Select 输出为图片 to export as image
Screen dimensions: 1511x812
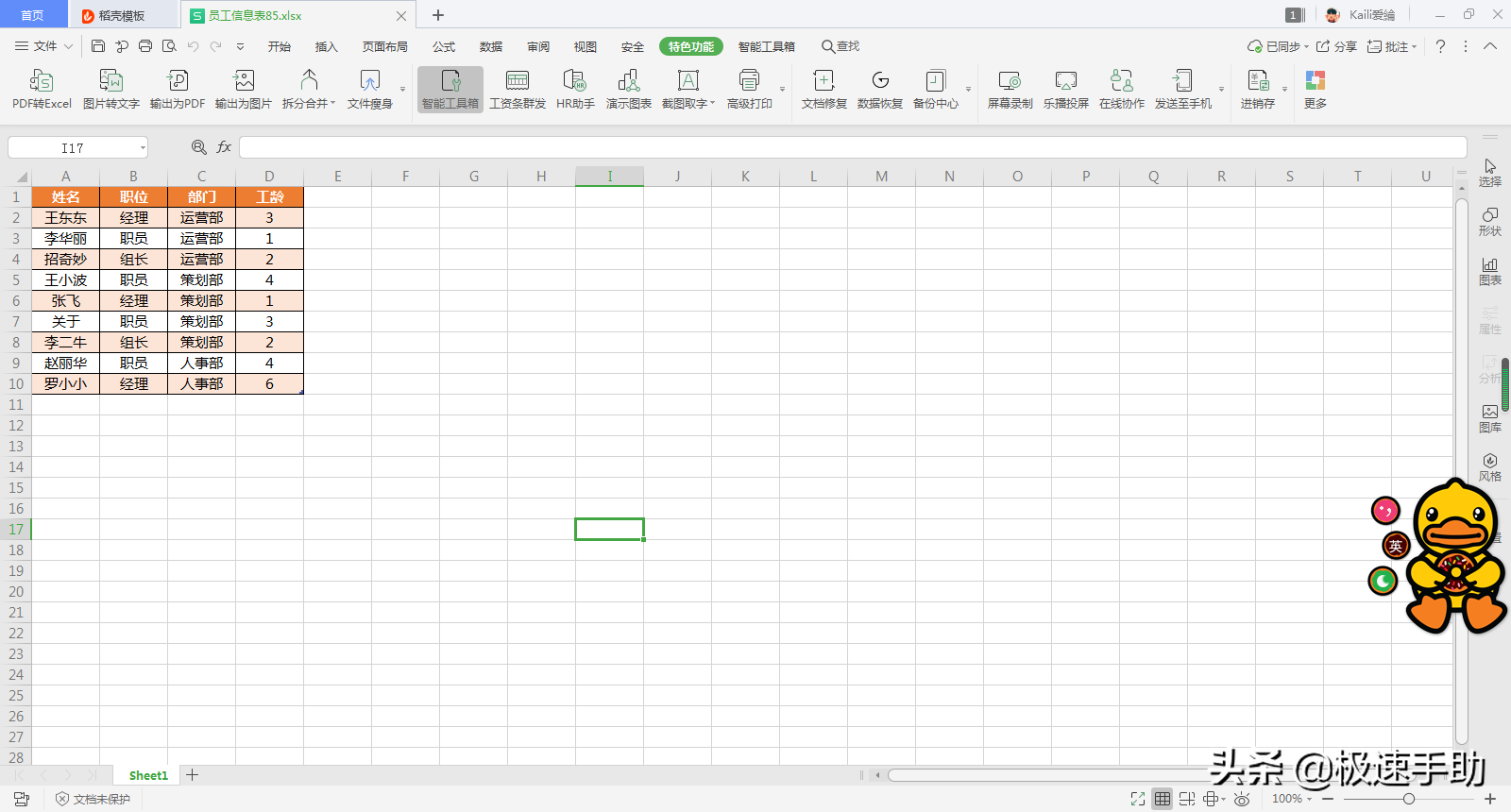point(244,90)
